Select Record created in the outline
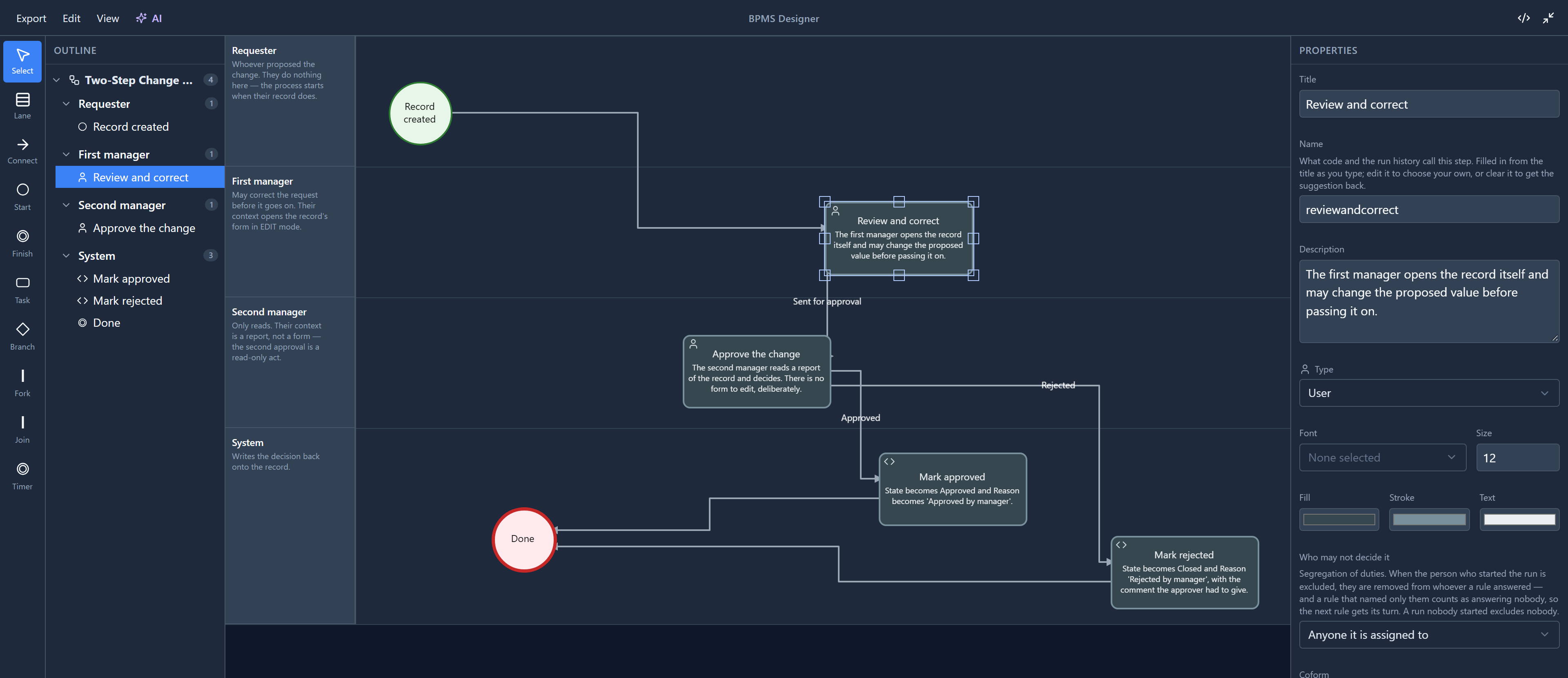 [140, 127]
